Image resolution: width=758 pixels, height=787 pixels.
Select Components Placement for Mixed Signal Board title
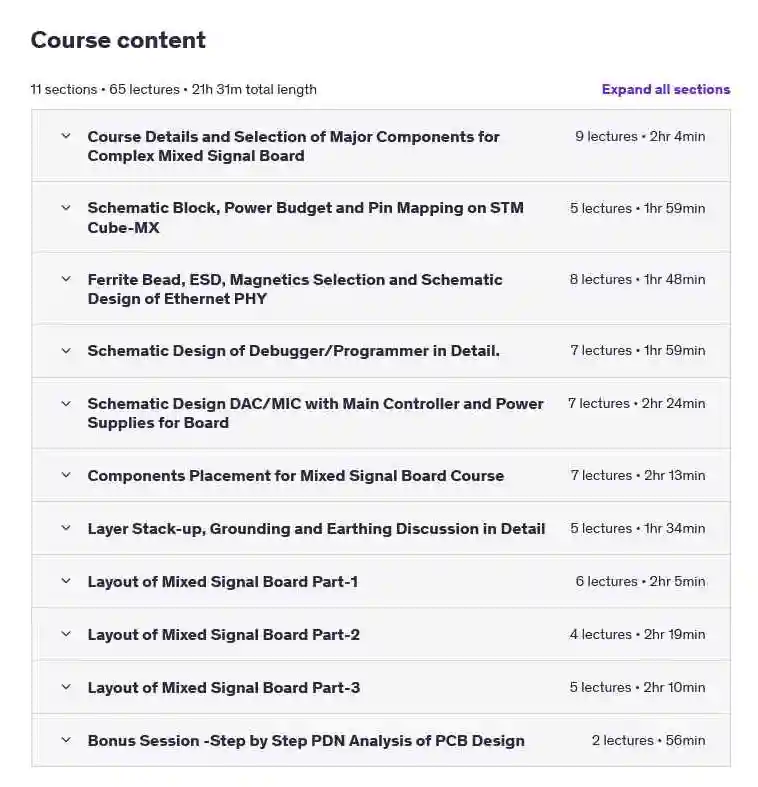click(x=295, y=476)
